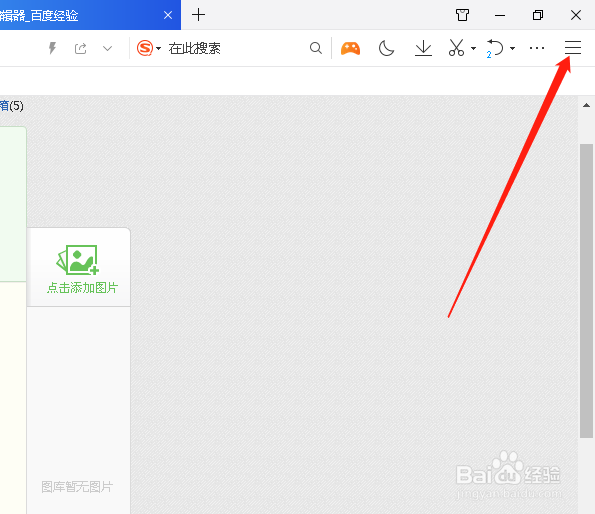Click the undo closed tab icon
The image size is (595, 514).
point(495,48)
